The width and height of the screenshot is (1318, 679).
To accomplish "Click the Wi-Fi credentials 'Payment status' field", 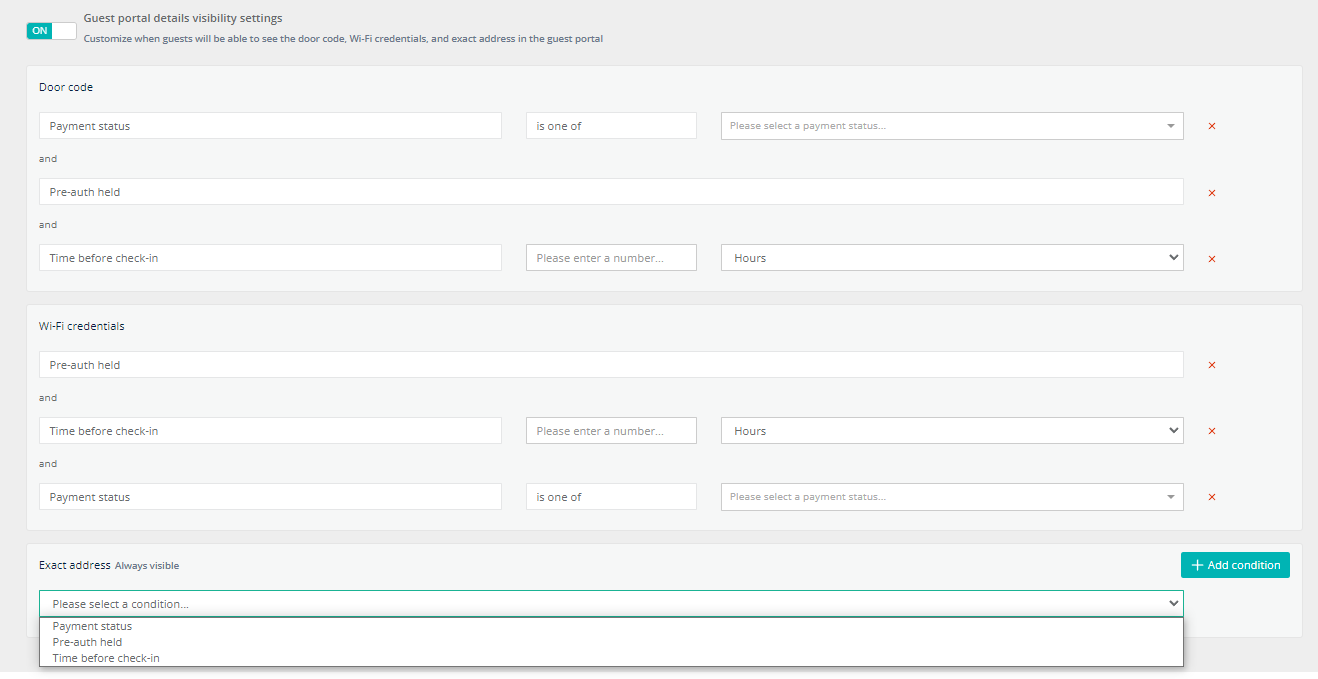I will (270, 497).
